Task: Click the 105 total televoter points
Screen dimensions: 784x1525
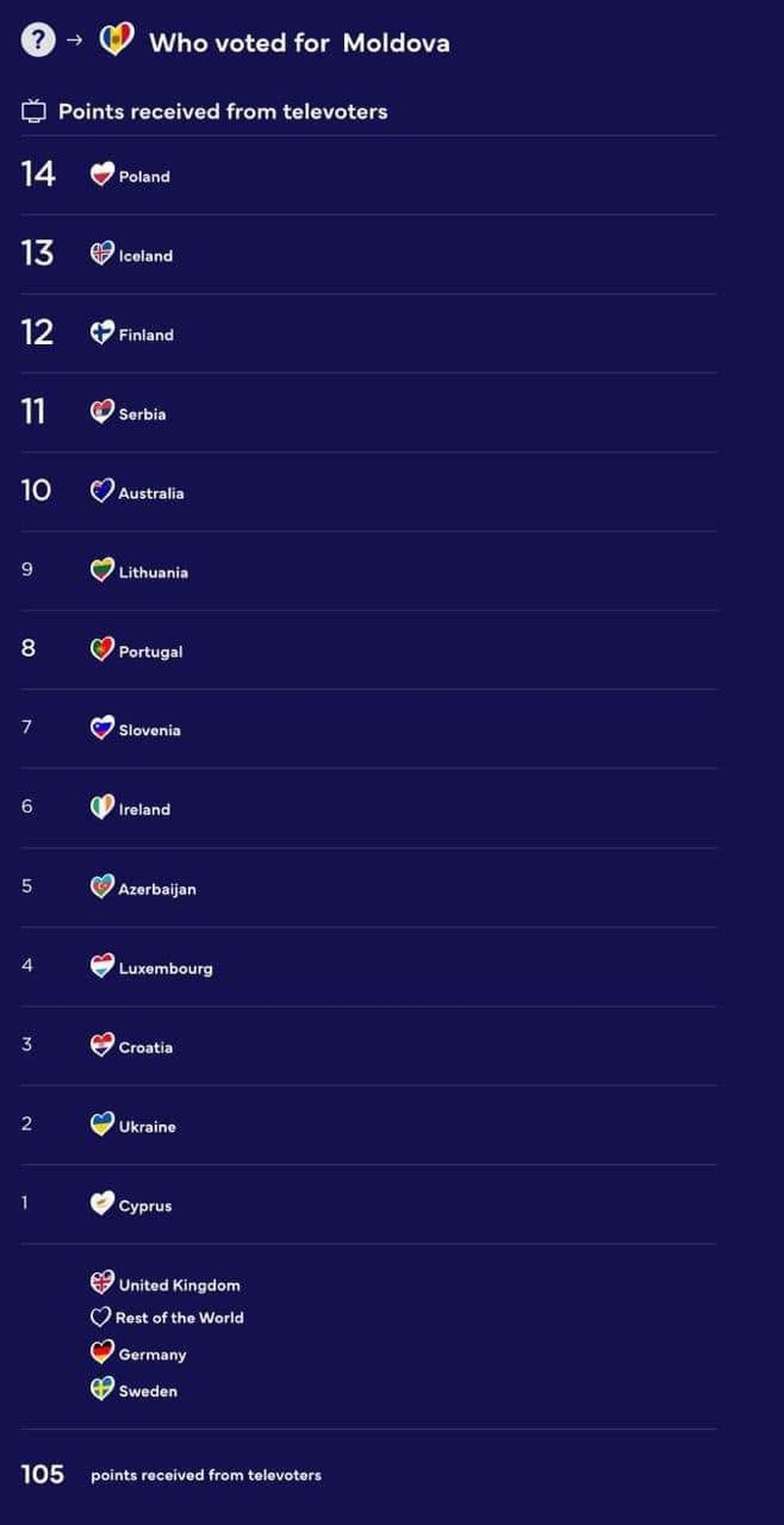Action: pos(42,1474)
